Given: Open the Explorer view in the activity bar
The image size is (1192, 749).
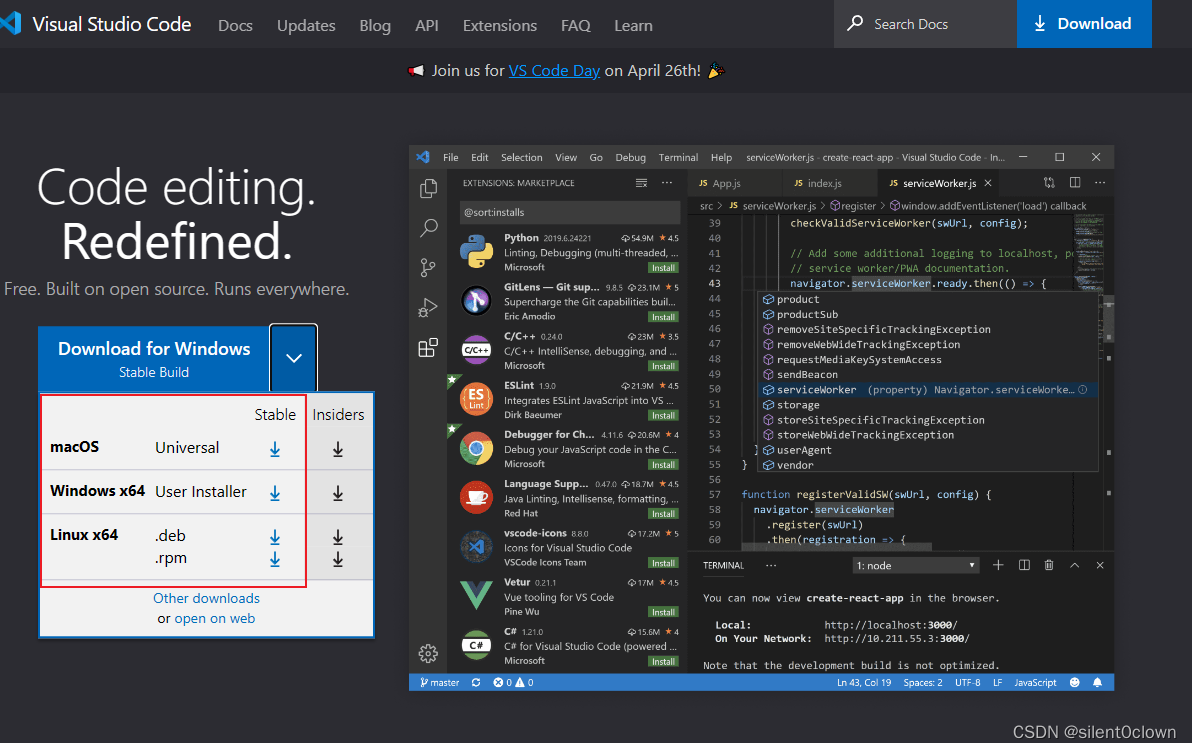Looking at the screenshot, I should click(428, 188).
